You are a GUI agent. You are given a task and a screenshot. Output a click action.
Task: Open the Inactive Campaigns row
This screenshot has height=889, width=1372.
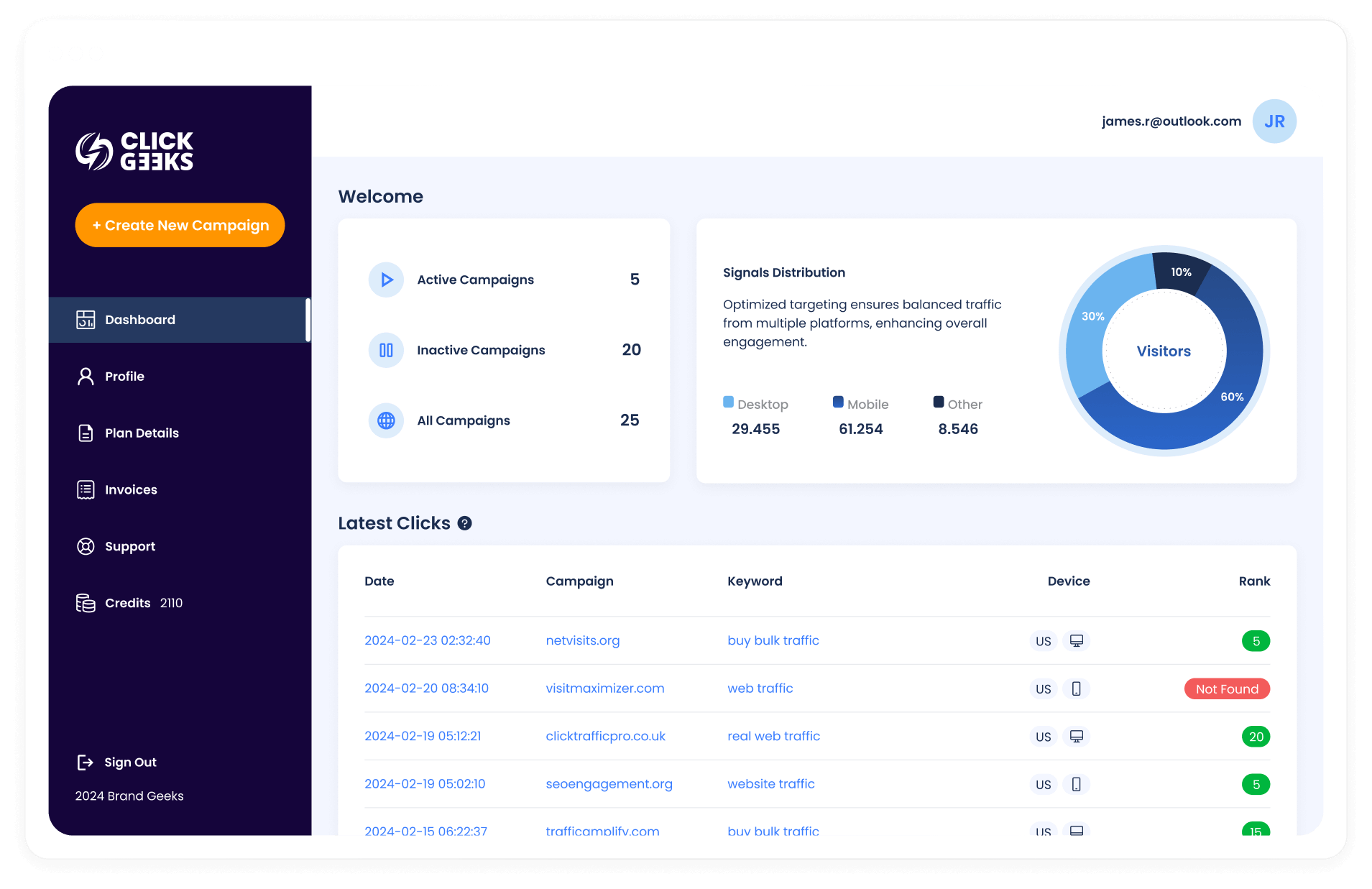coord(504,350)
